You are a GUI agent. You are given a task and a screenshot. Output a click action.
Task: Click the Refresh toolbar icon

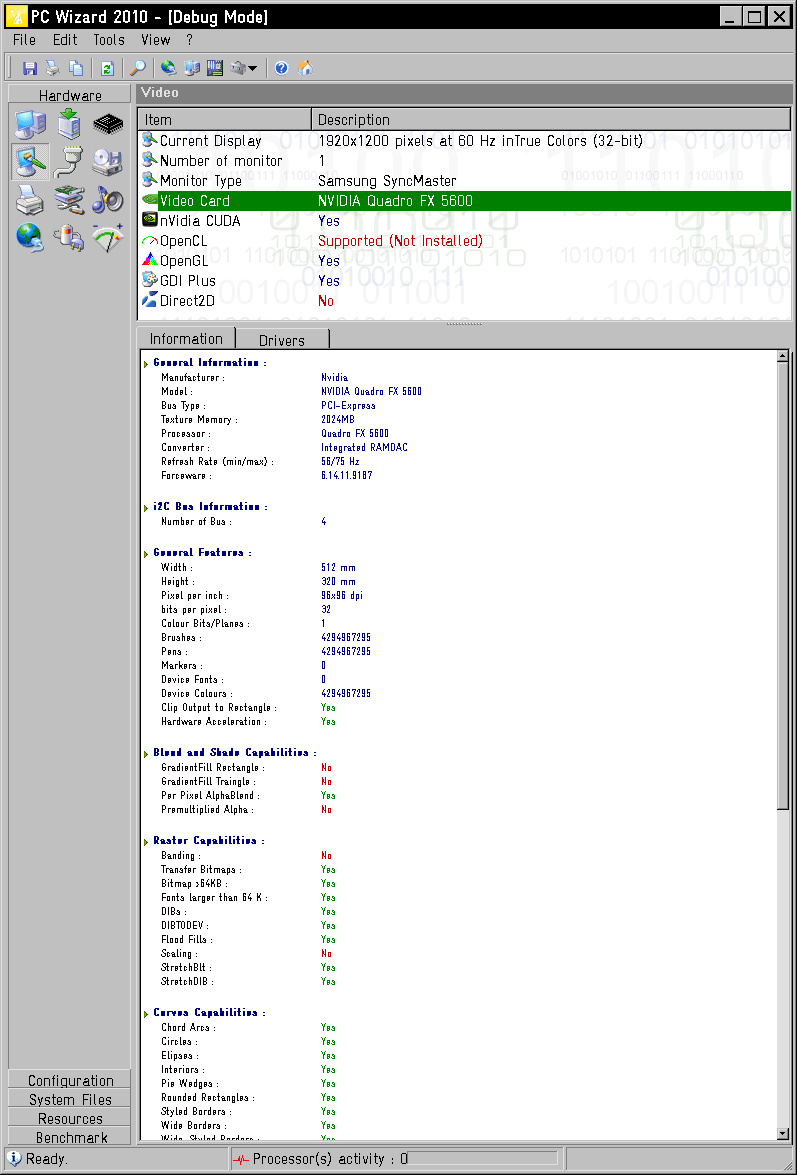(x=107, y=68)
